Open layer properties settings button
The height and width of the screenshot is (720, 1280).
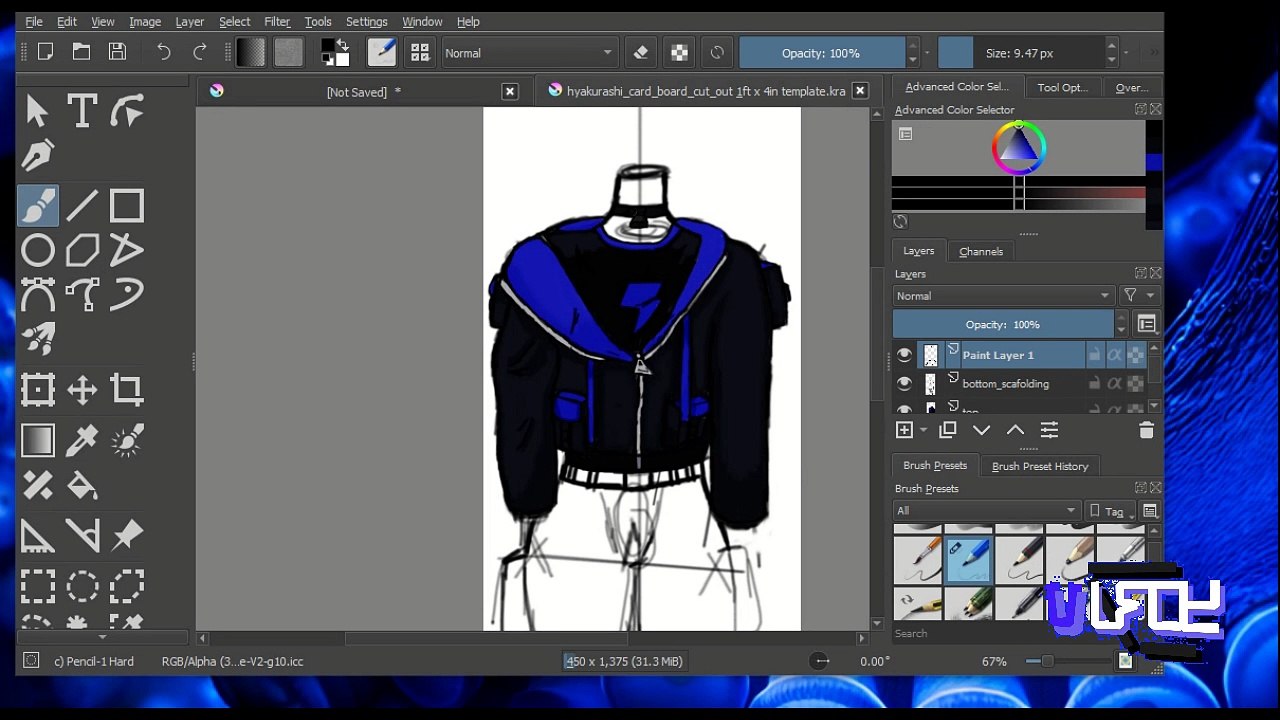click(1049, 430)
